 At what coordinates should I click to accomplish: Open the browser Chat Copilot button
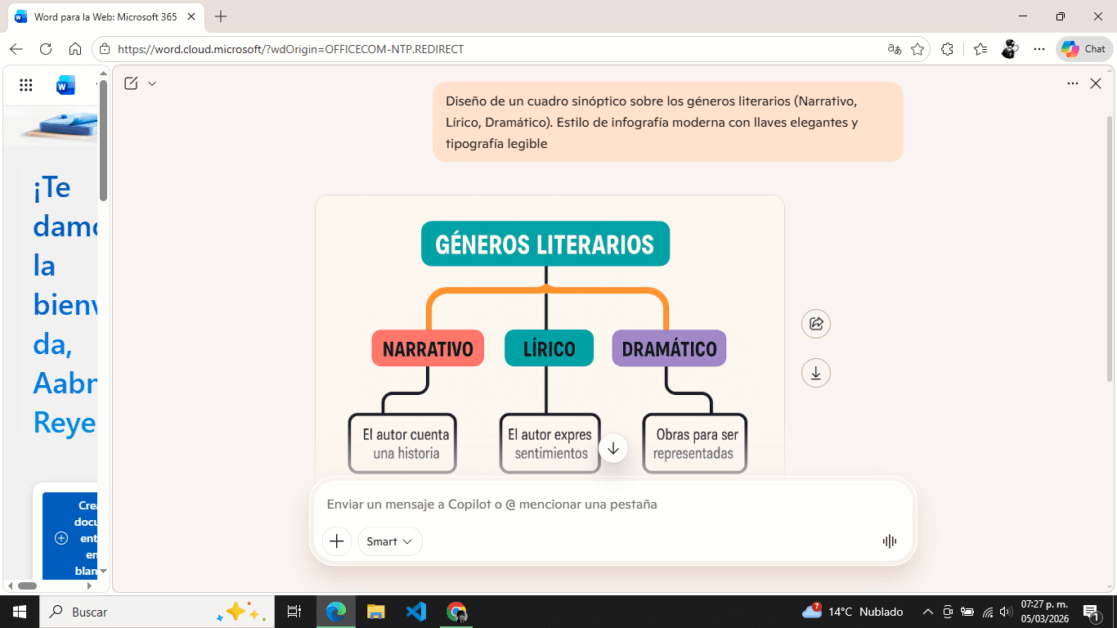click(x=1084, y=49)
